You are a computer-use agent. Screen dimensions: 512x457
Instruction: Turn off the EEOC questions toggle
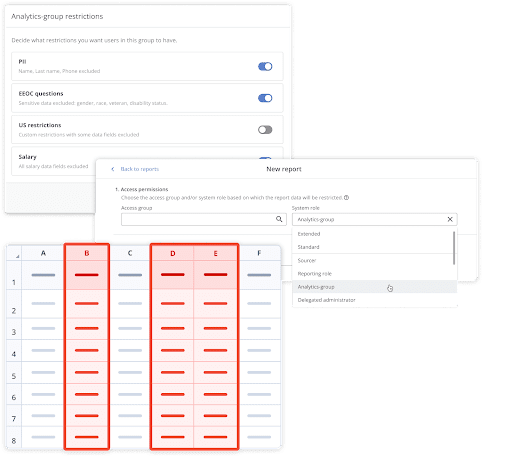[265, 98]
